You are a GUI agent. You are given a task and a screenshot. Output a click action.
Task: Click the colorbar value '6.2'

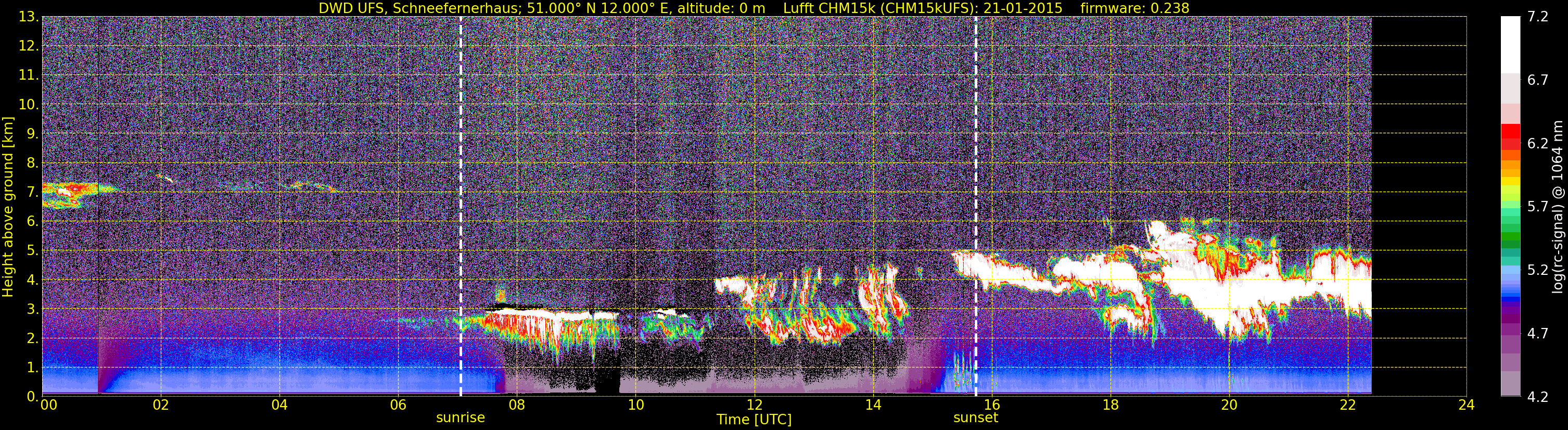[x=1538, y=143]
